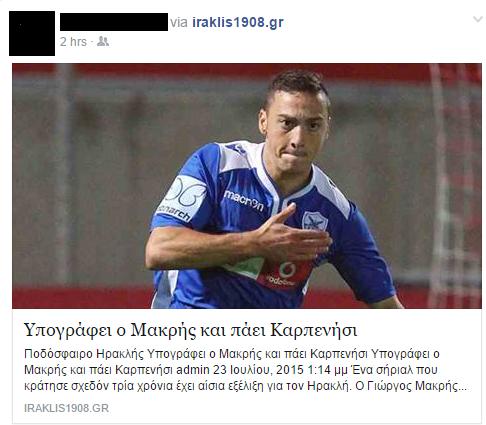Open headline Υπογράφει ο Μακρής και πάει Καρπενήσι

click(190, 330)
